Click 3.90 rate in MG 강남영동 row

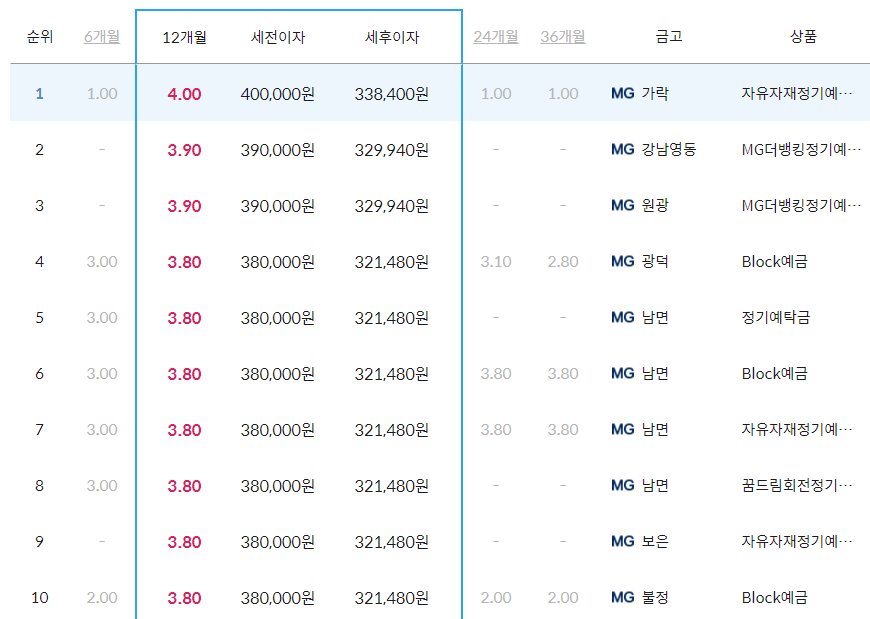coord(184,150)
